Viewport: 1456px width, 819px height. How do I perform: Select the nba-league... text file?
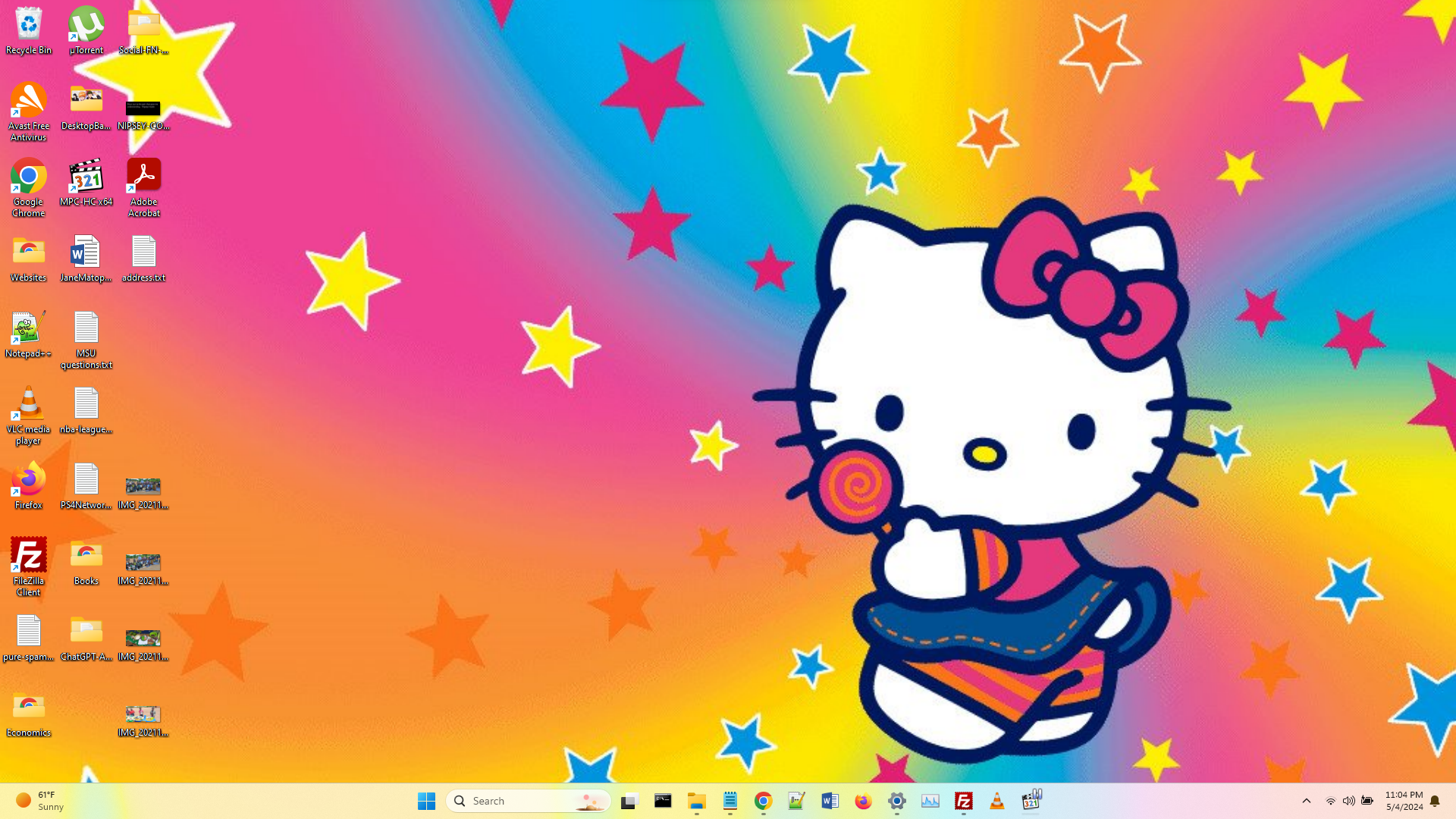86,410
